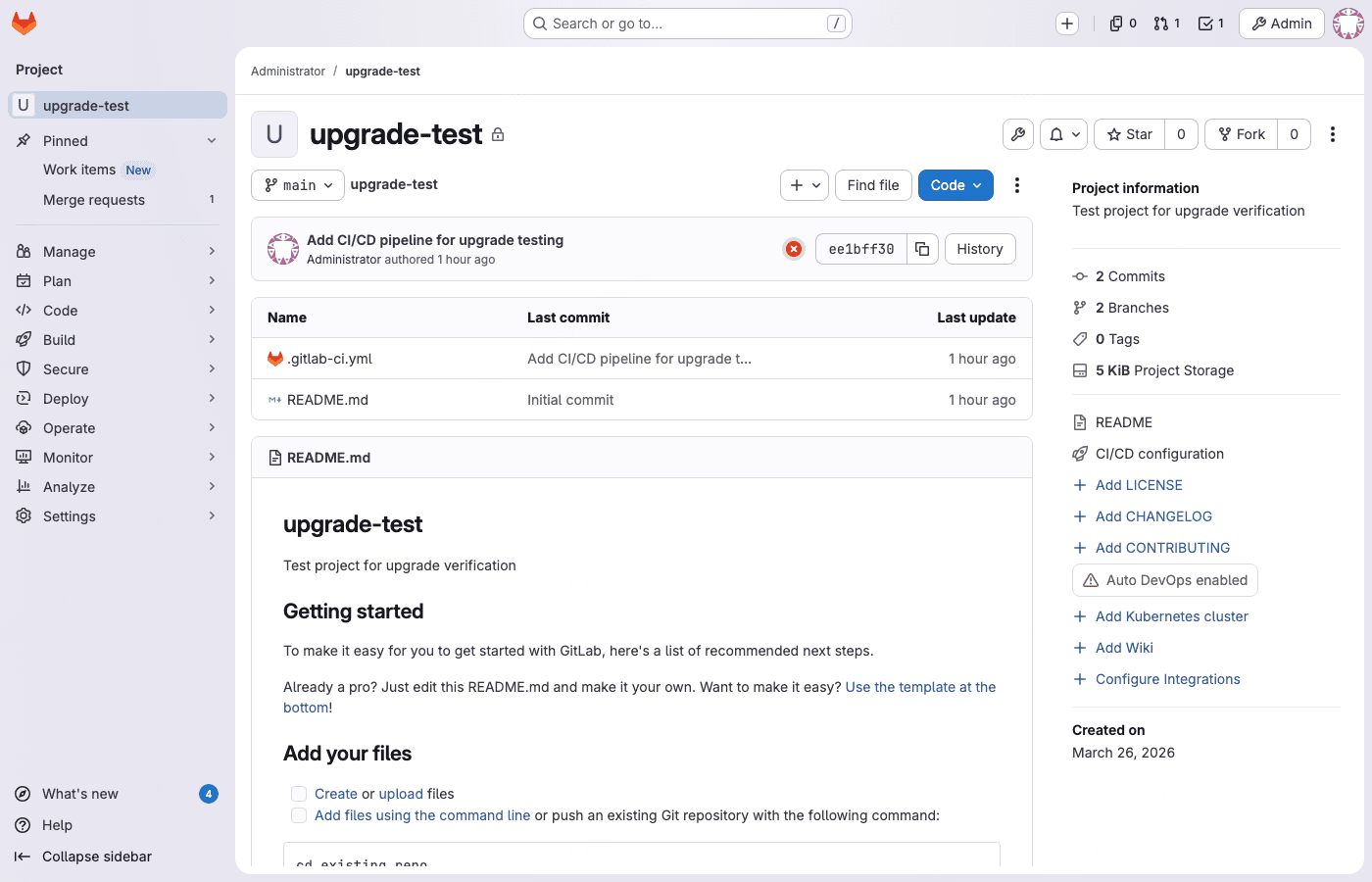
Task: Click the Web IDE key icon near the Star button
Action: click(x=1017, y=134)
